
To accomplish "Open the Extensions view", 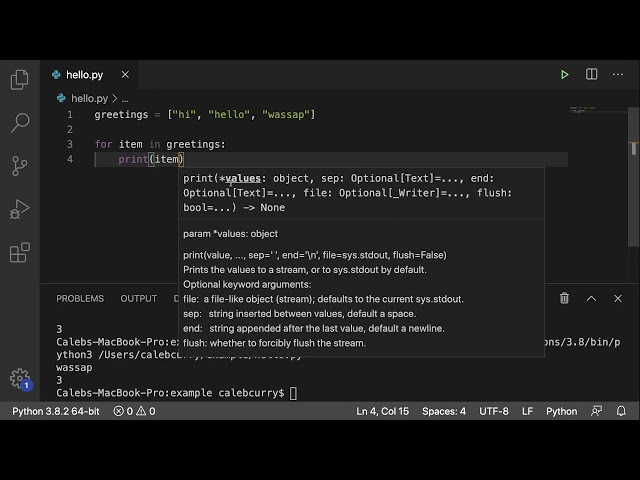I will tap(20, 252).
